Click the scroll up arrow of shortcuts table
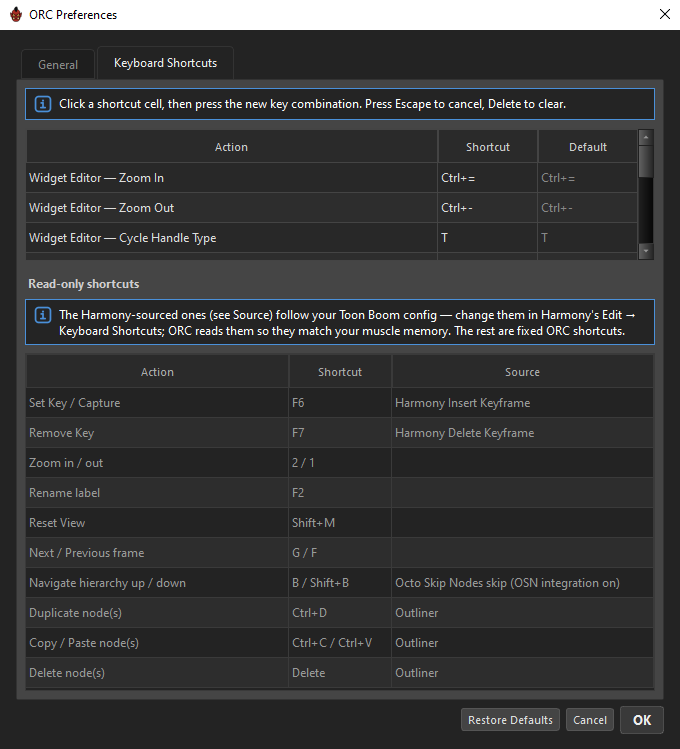This screenshot has height=749, width=680. [646, 138]
